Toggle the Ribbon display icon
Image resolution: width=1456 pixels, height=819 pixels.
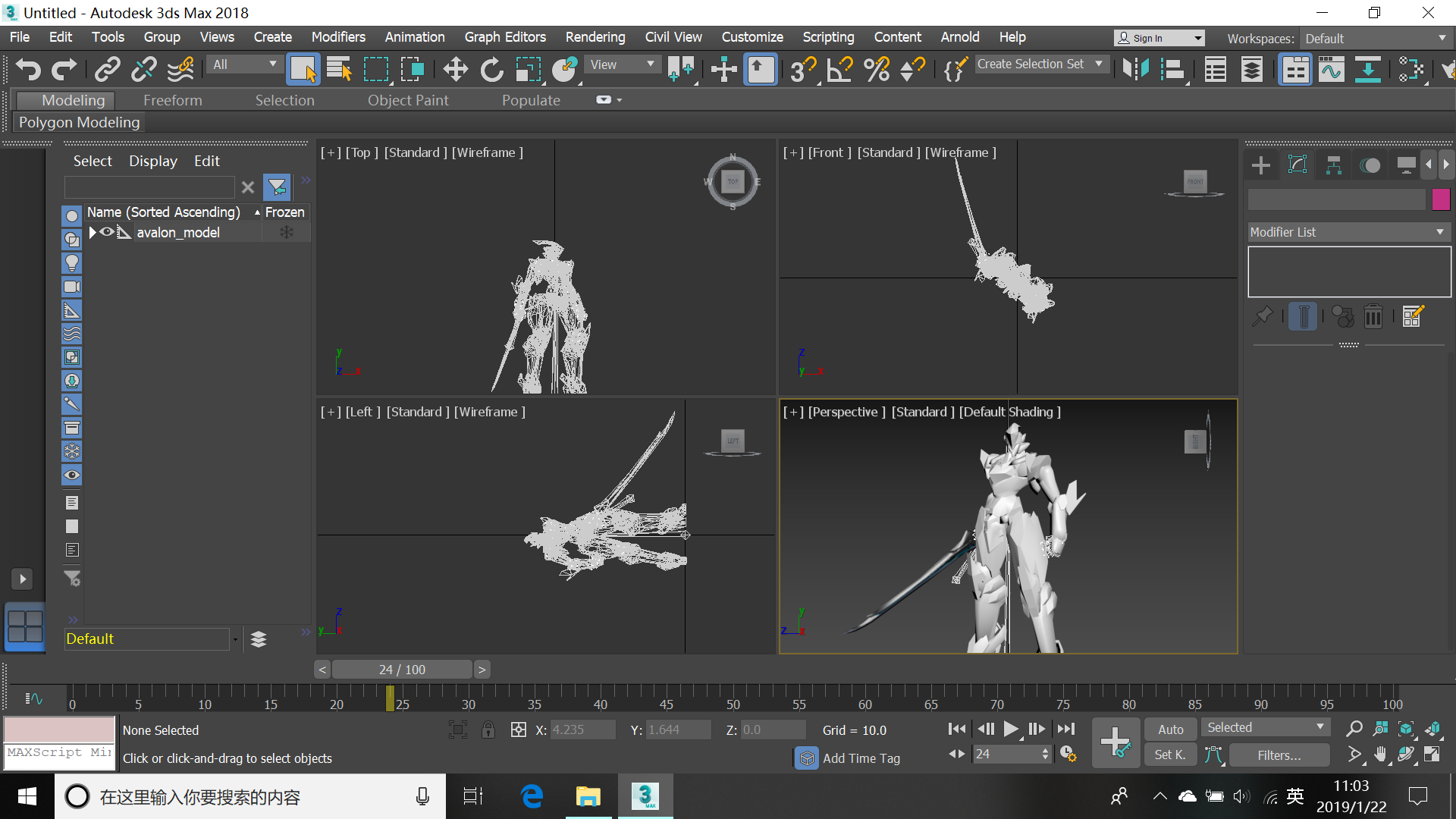pyautogui.click(x=1295, y=69)
